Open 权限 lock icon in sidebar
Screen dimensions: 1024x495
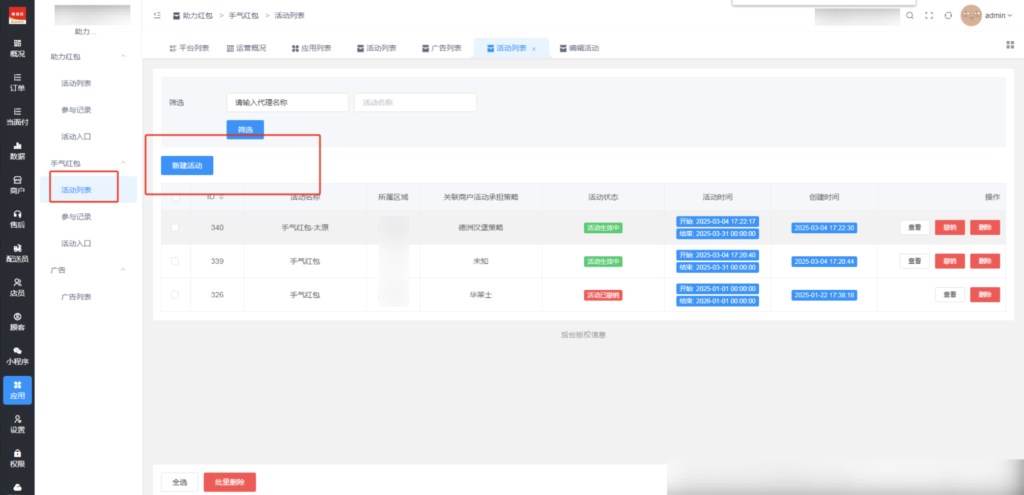tap(17, 458)
